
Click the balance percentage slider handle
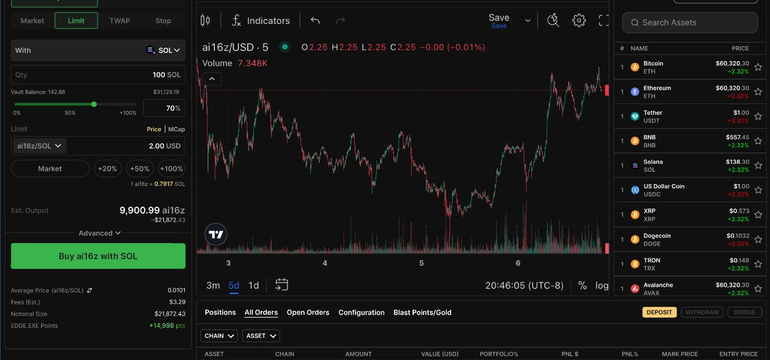tap(94, 104)
